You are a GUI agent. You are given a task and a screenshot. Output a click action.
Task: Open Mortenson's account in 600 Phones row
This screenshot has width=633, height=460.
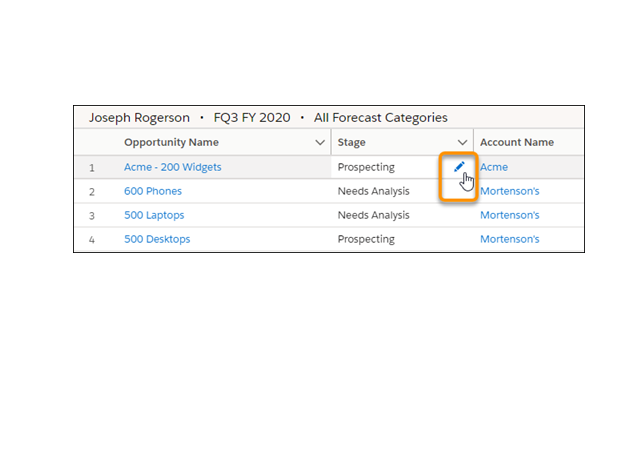509,191
